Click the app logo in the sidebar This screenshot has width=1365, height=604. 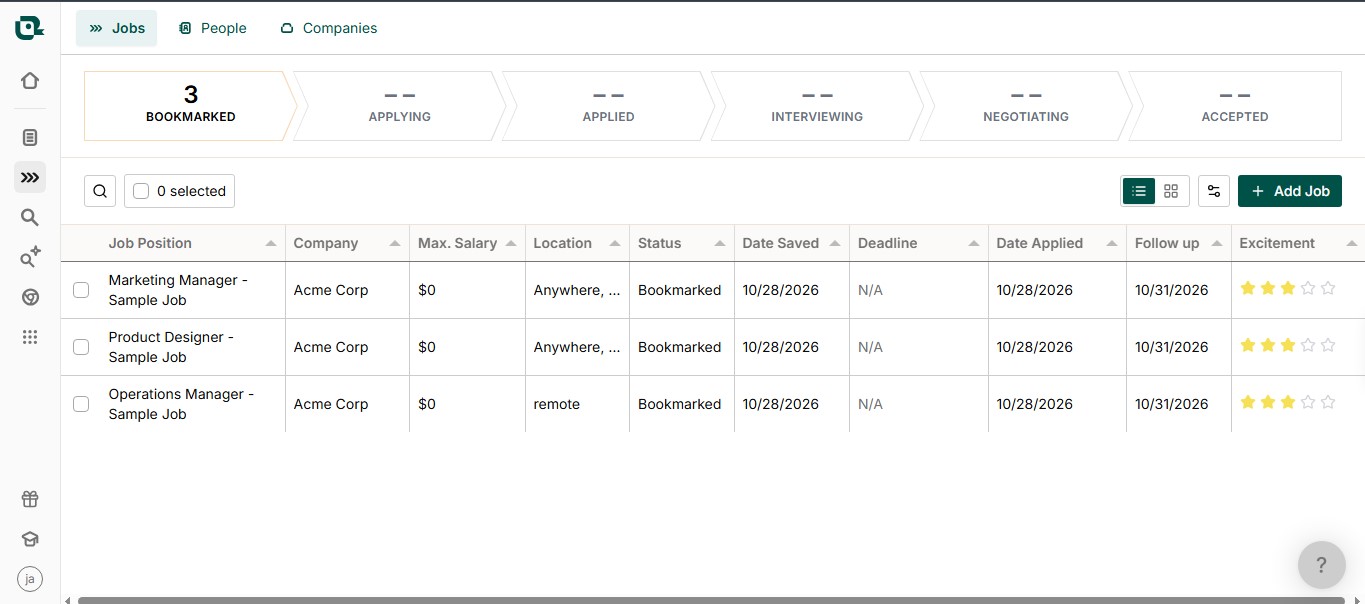pyautogui.click(x=29, y=28)
